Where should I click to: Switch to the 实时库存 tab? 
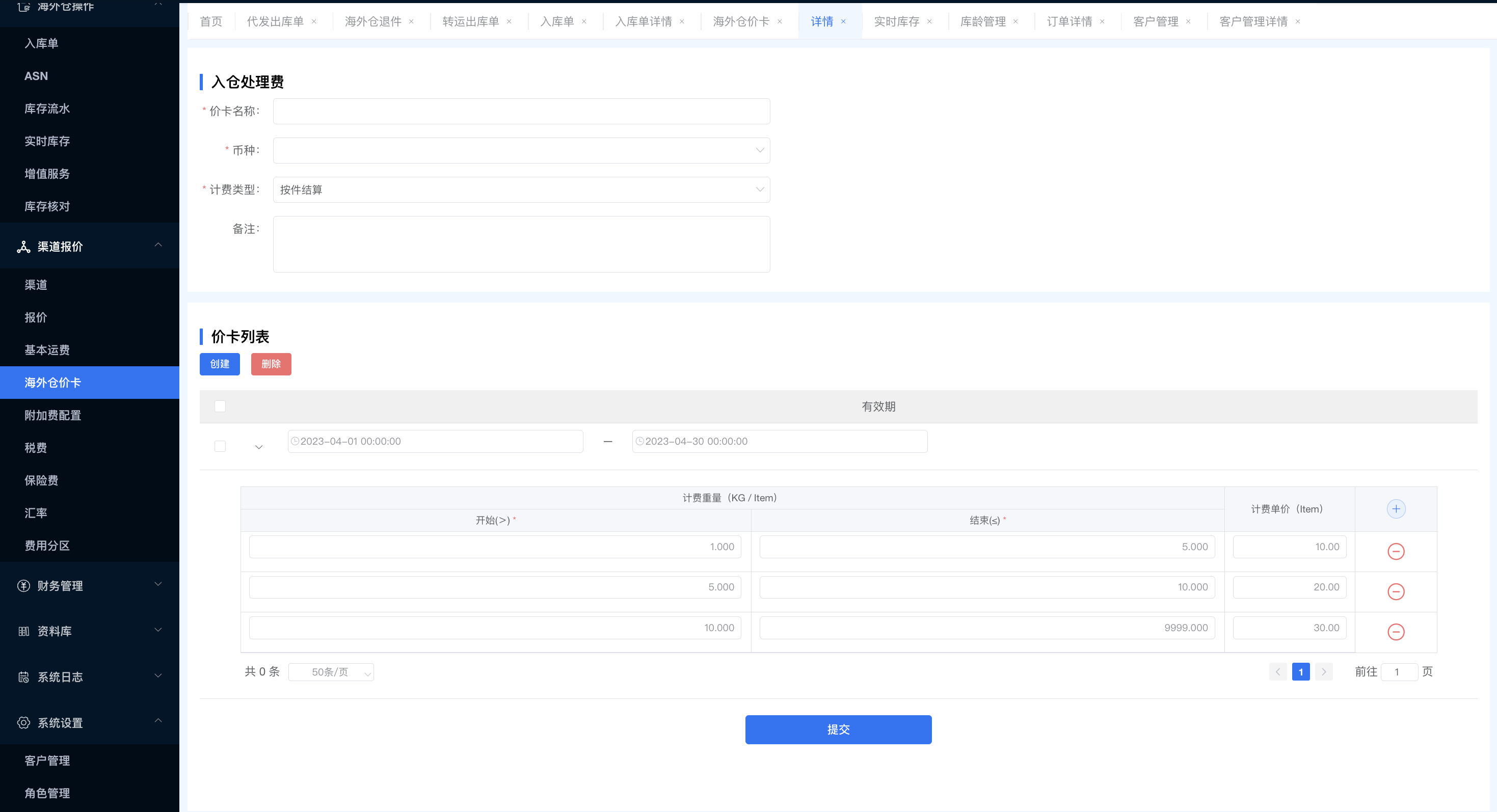click(x=896, y=21)
